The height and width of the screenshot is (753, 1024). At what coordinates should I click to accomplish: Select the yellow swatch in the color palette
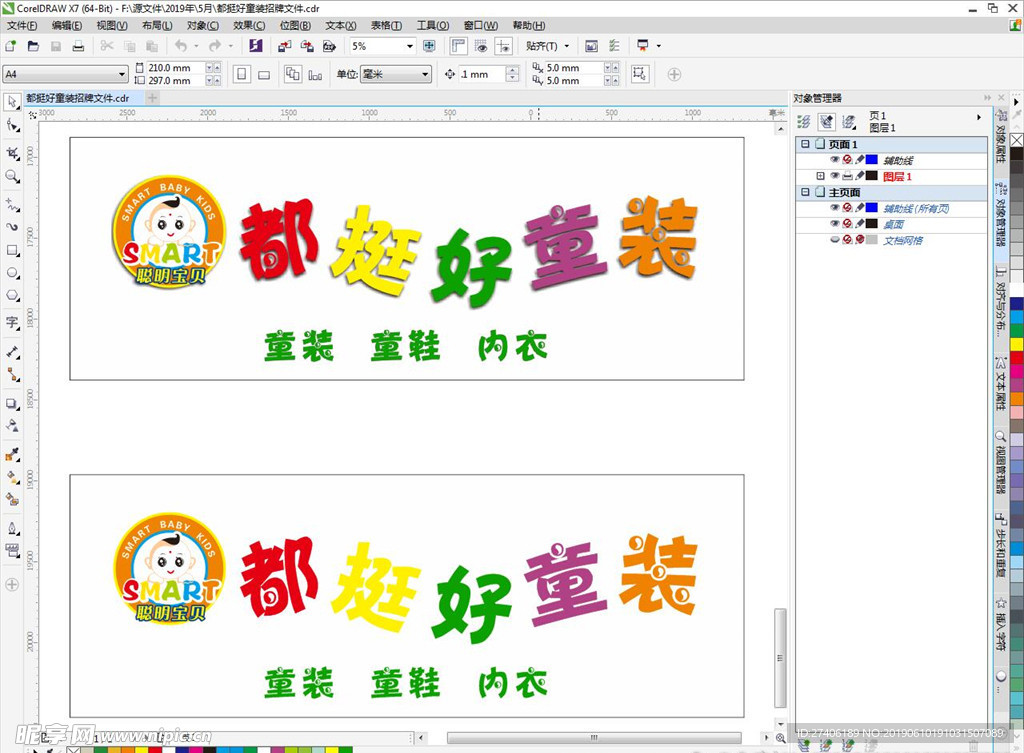click(1017, 343)
